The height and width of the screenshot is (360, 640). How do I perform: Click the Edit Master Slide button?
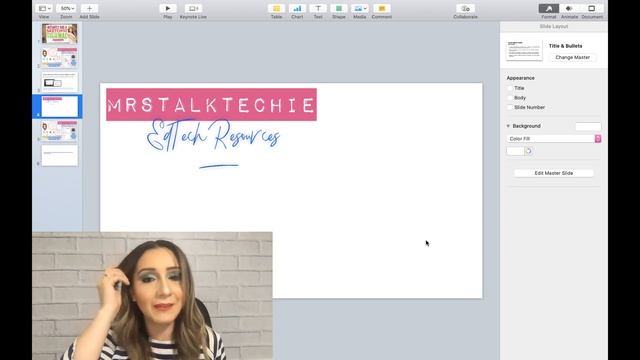(x=553, y=173)
